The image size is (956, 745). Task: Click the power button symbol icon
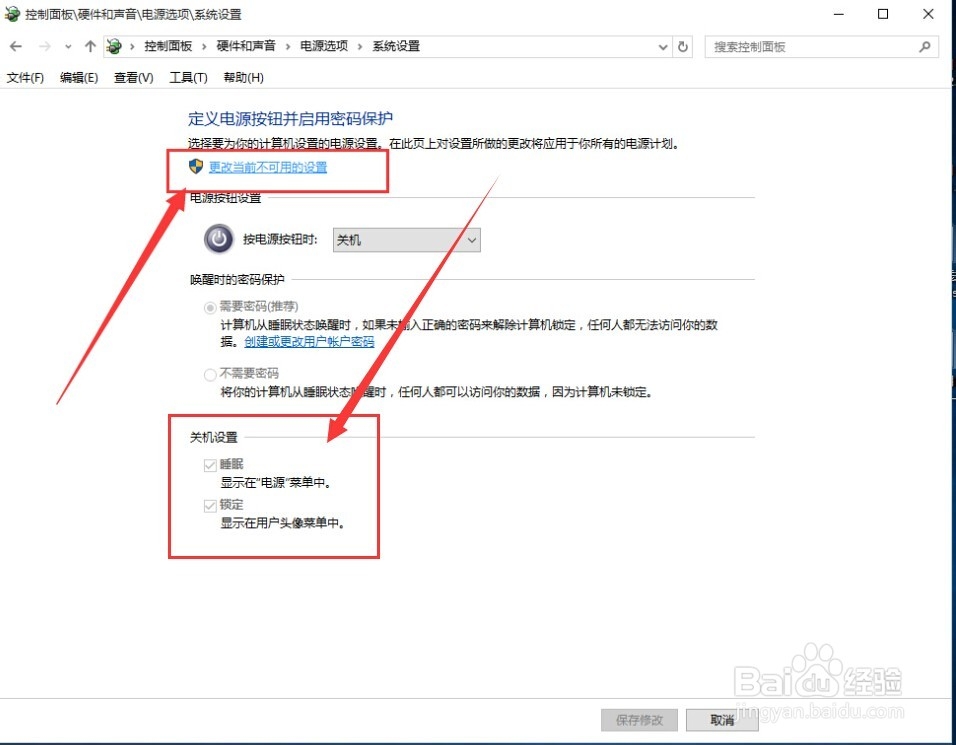pyautogui.click(x=217, y=239)
